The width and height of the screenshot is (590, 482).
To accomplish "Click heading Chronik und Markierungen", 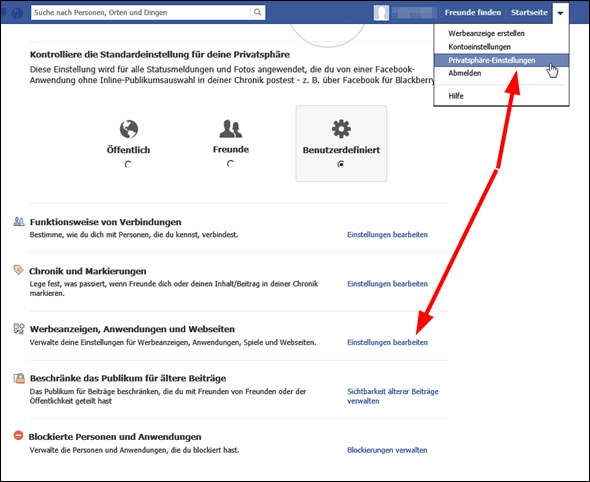I will click(x=88, y=271).
